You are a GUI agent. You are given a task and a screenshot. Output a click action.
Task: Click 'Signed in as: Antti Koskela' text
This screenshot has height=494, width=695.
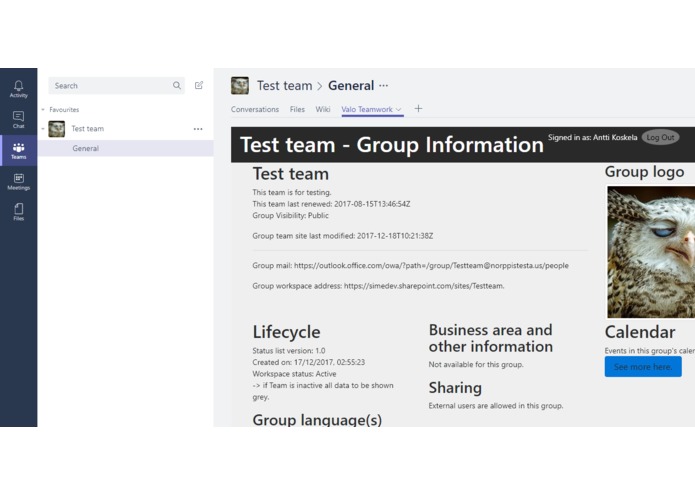(x=593, y=137)
